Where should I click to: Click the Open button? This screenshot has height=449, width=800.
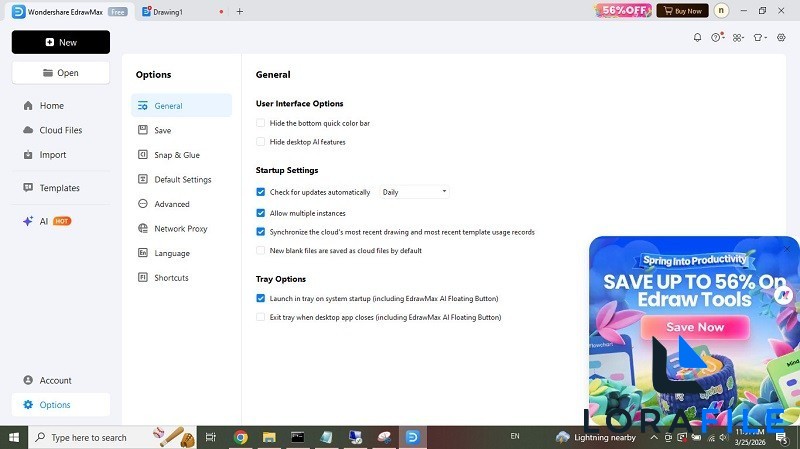point(61,73)
